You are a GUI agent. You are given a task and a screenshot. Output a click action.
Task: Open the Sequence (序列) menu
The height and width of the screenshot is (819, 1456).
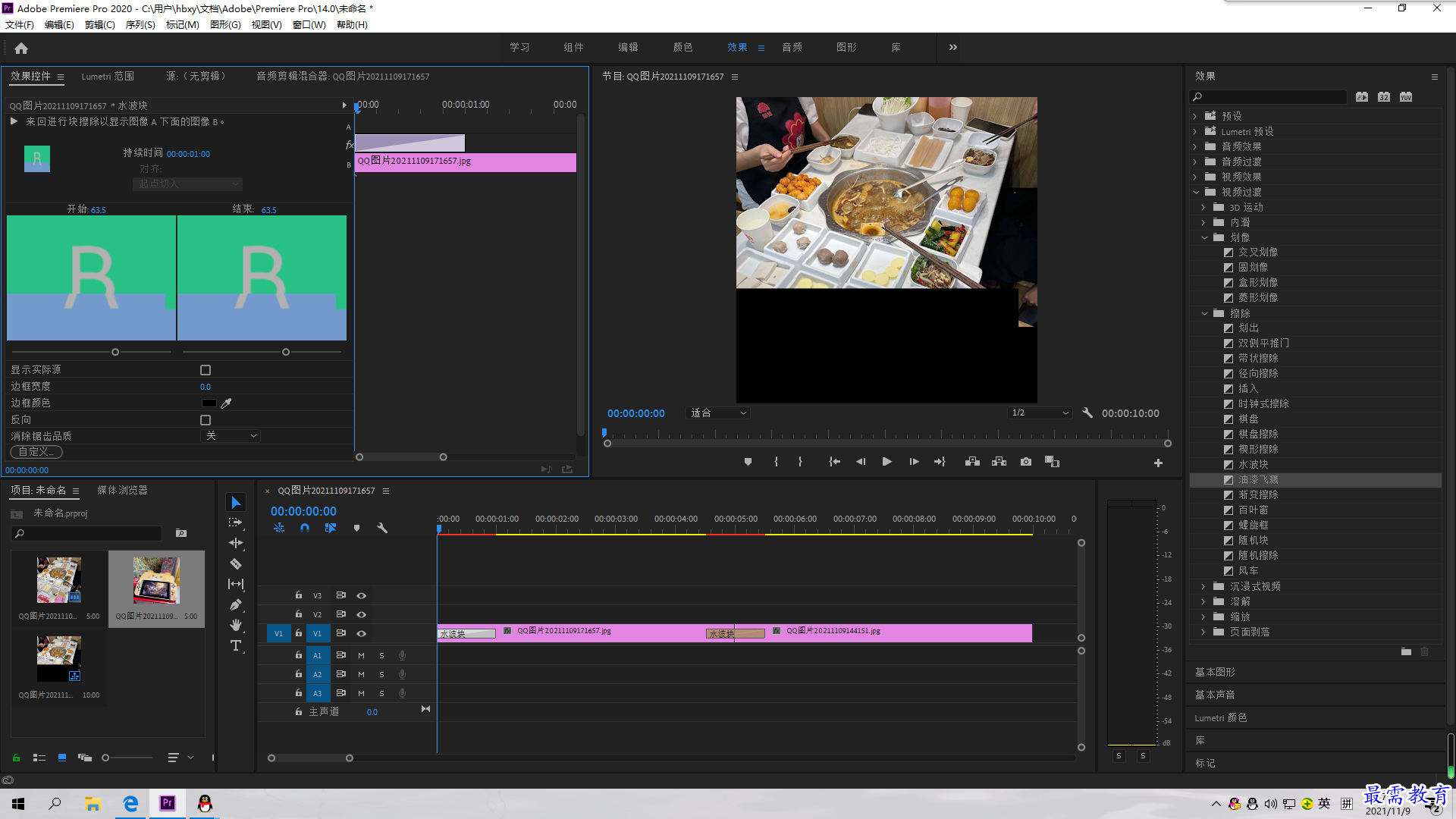click(x=140, y=25)
